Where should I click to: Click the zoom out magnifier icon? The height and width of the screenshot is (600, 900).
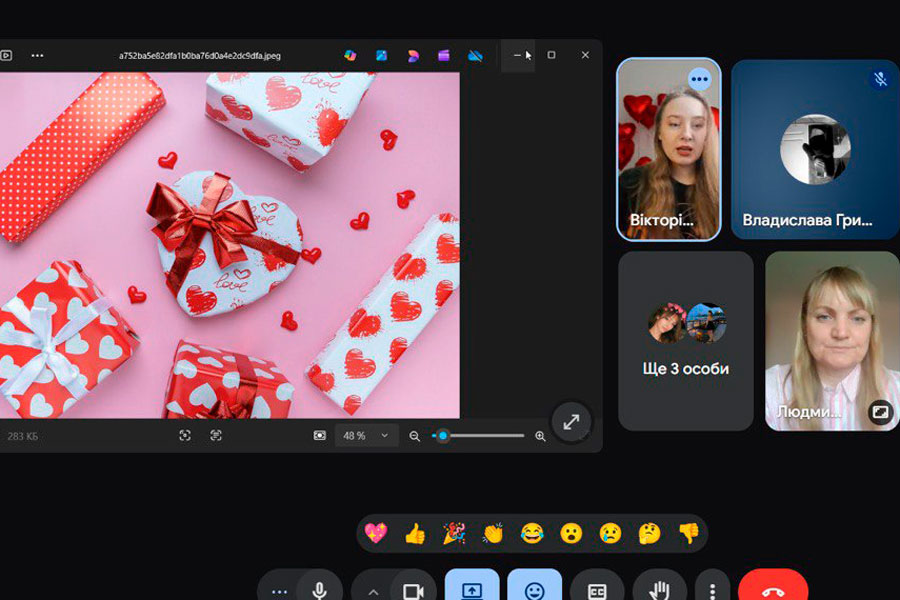tap(415, 436)
